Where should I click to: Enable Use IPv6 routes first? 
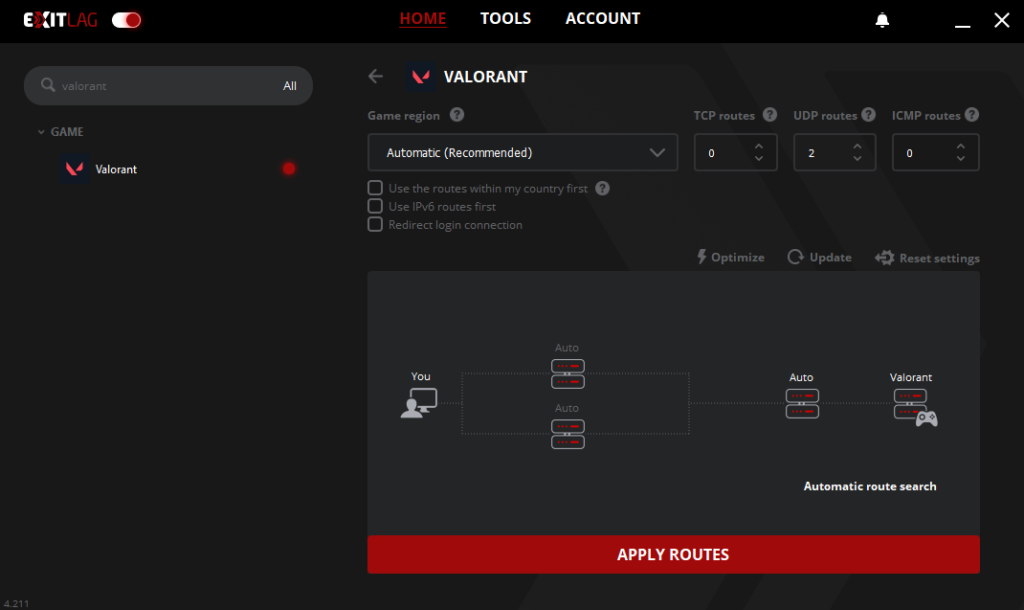click(375, 206)
